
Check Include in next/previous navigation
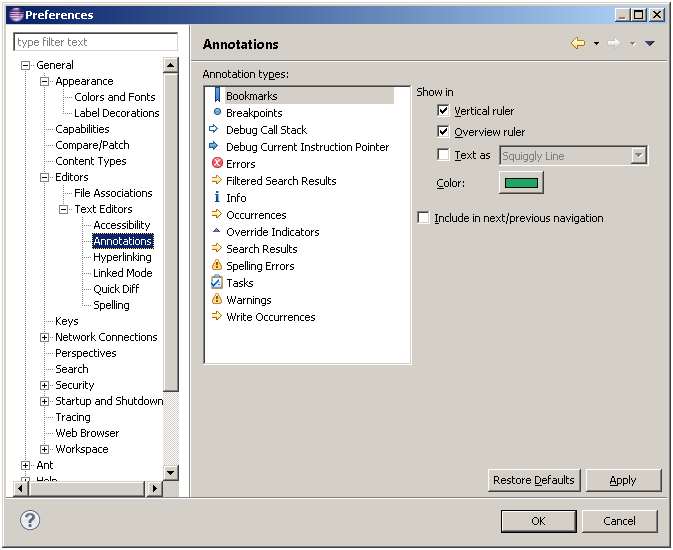point(423,218)
